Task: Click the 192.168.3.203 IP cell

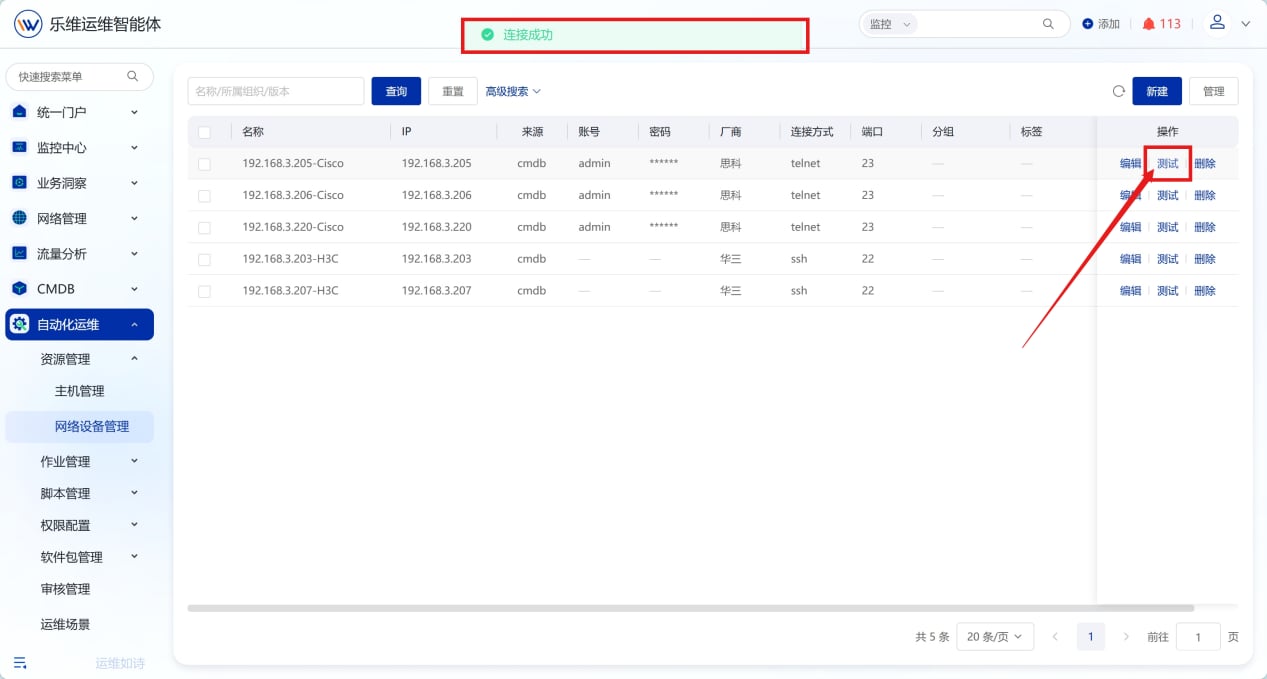Action: pos(436,259)
